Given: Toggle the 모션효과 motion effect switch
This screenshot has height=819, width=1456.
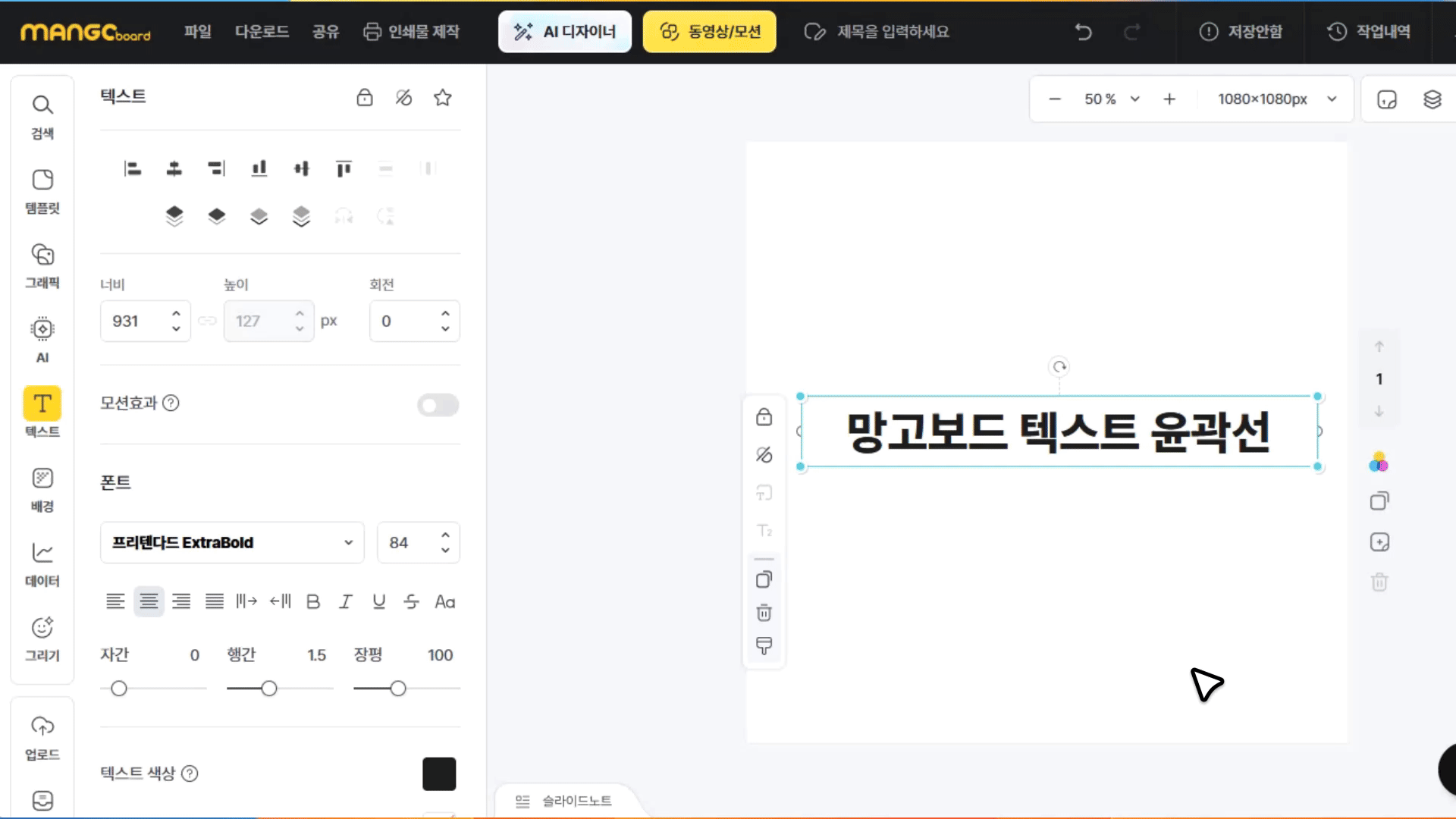Looking at the screenshot, I should point(438,405).
